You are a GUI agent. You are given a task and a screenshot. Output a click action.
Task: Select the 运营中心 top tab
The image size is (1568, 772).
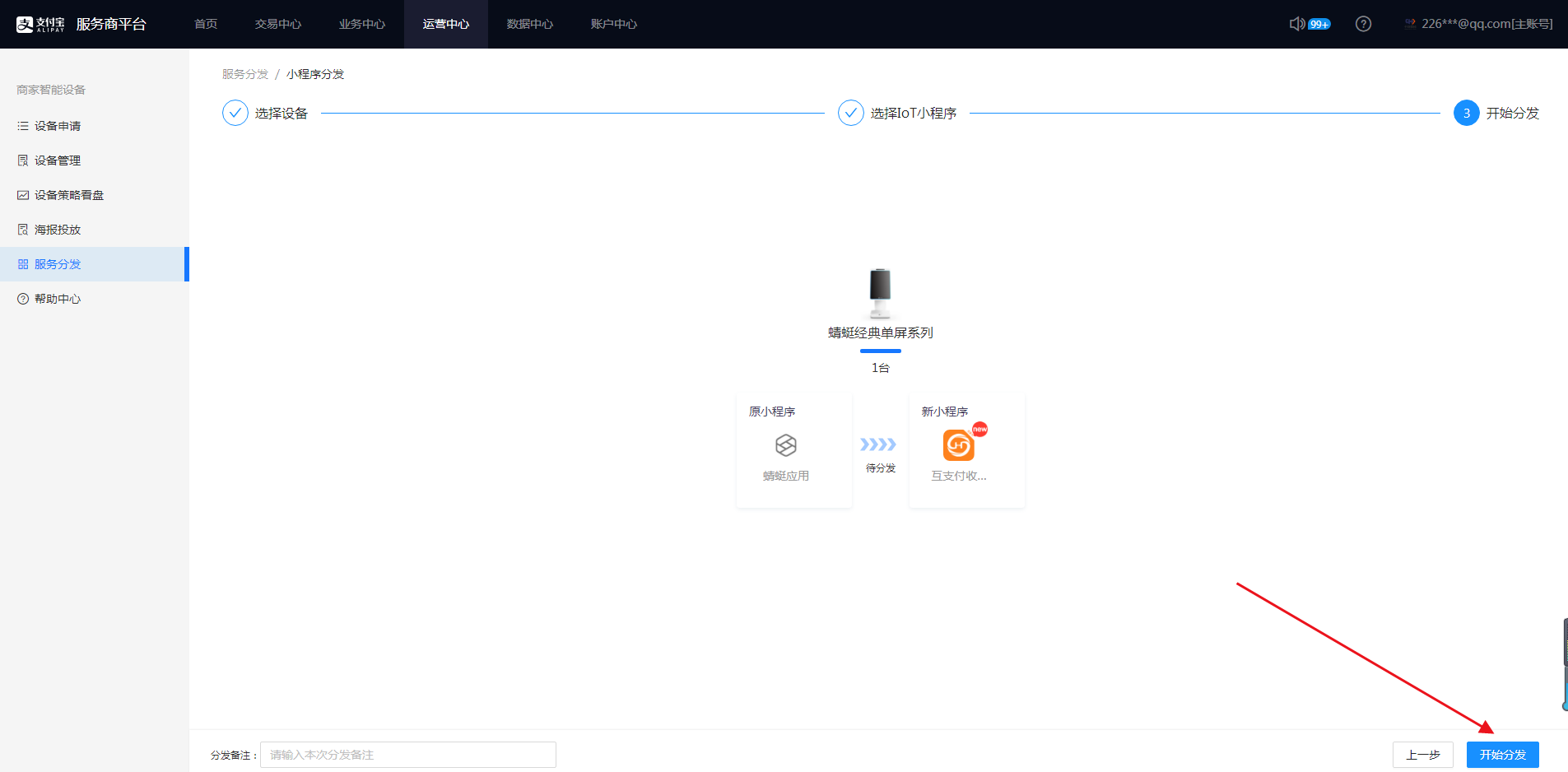click(446, 24)
